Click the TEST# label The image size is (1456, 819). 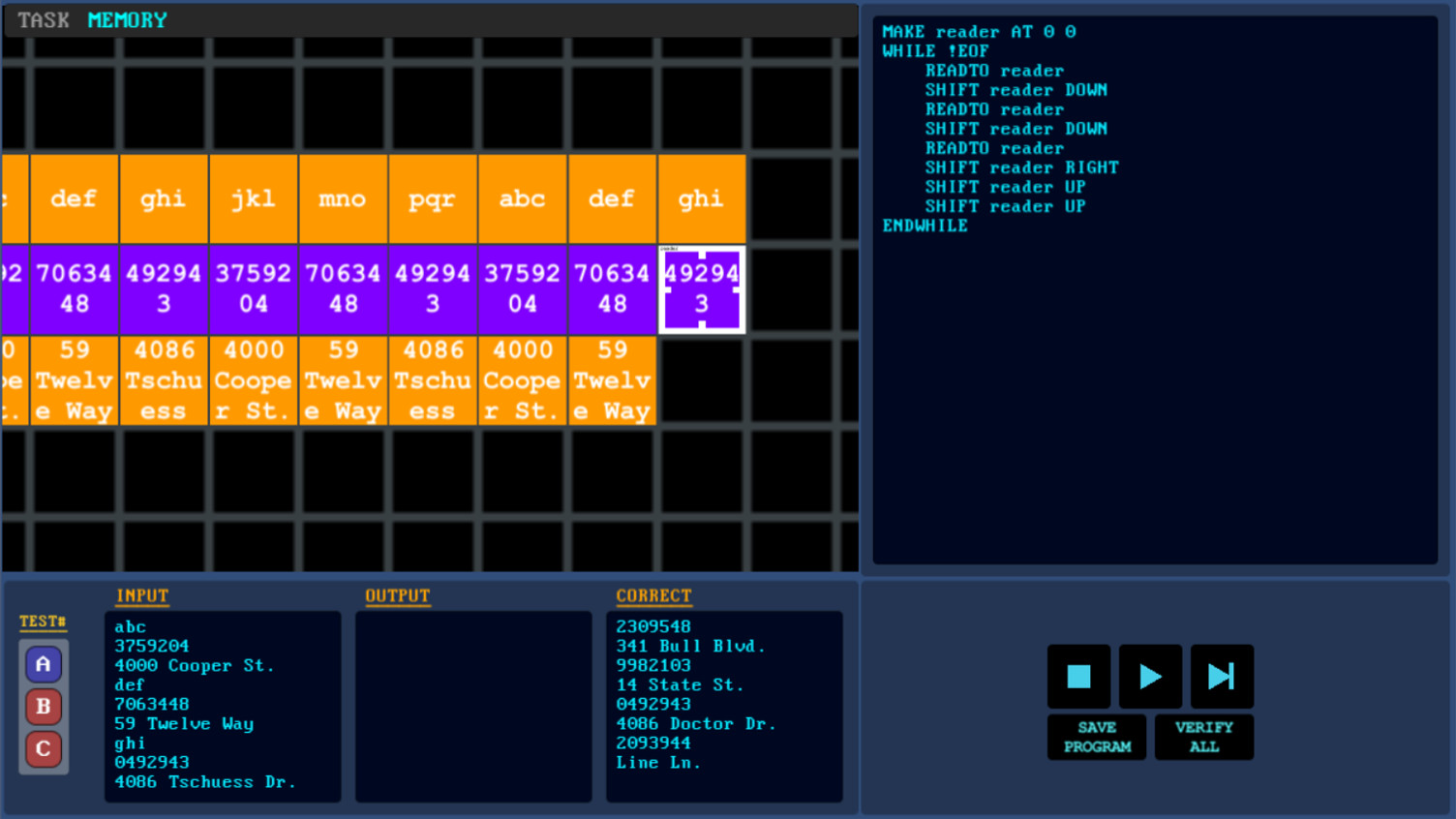click(44, 622)
